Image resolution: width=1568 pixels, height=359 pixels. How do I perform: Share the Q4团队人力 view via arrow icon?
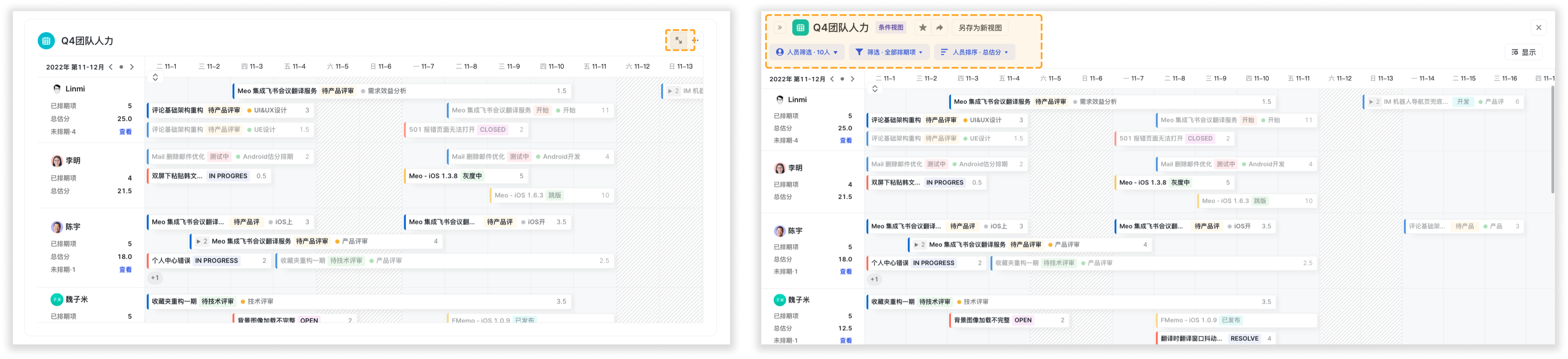click(x=940, y=27)
